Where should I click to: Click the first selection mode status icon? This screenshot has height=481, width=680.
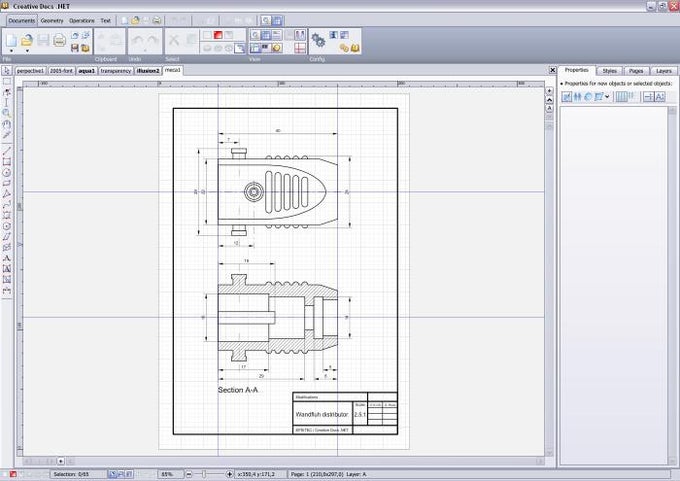(x=112, y=474)
